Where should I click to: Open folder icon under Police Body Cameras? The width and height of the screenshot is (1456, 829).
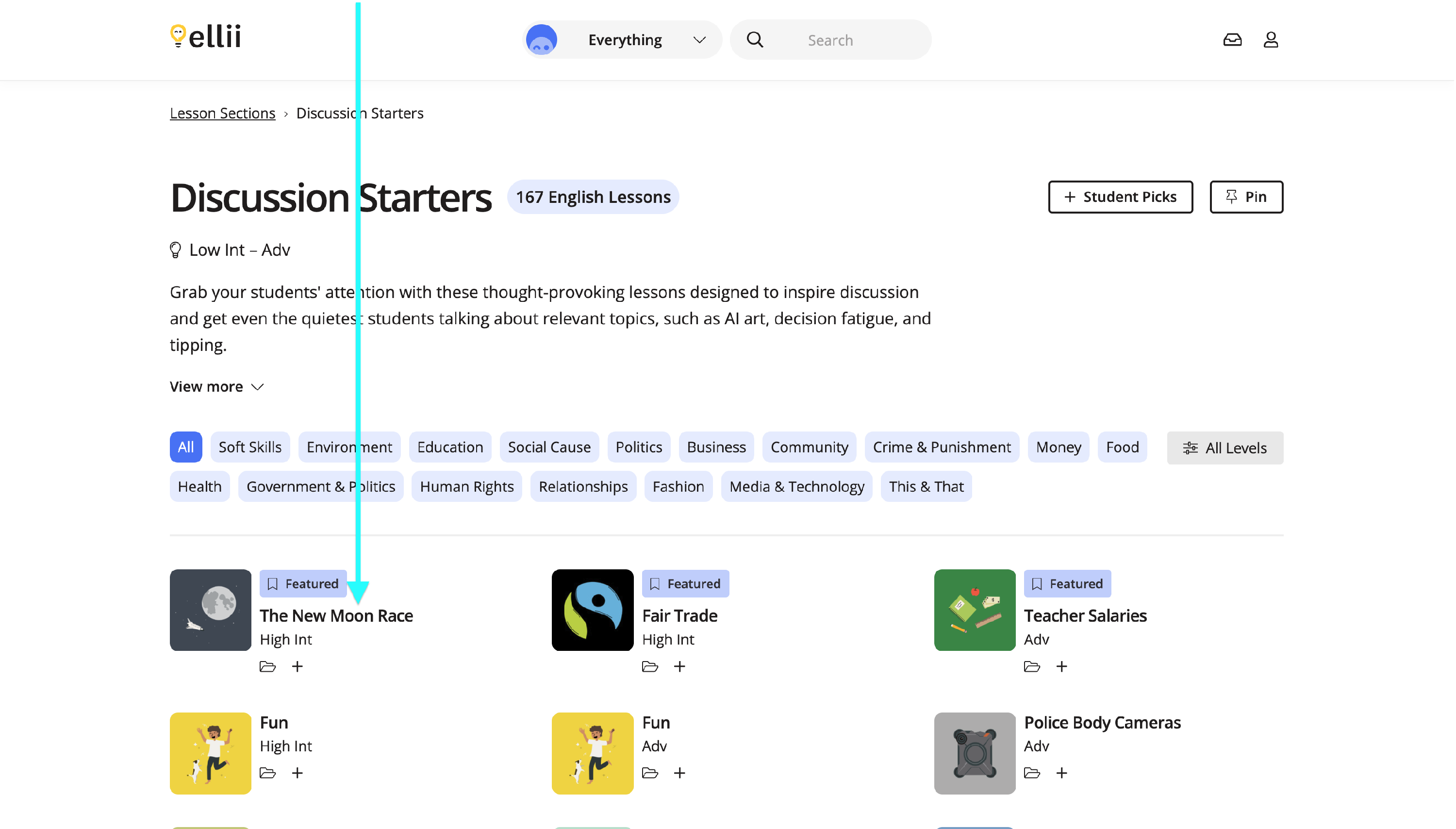pyautogui.click(x=1032, y=773)
